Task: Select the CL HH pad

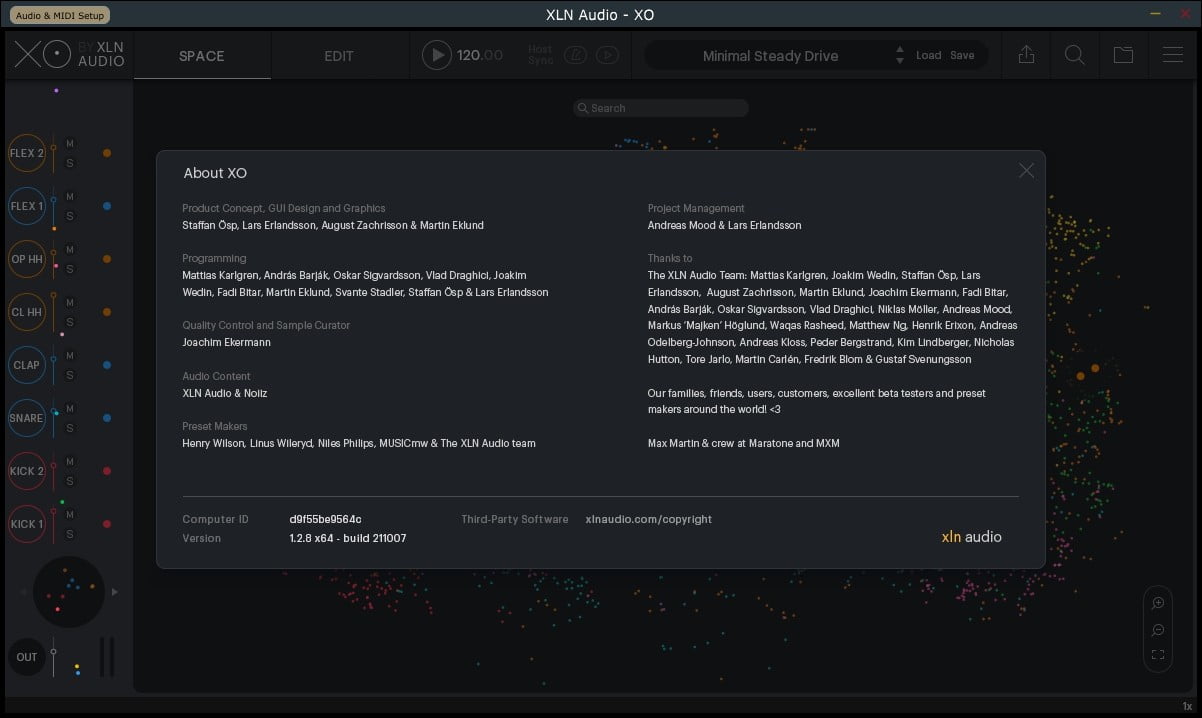Action: tap(27, 312)
